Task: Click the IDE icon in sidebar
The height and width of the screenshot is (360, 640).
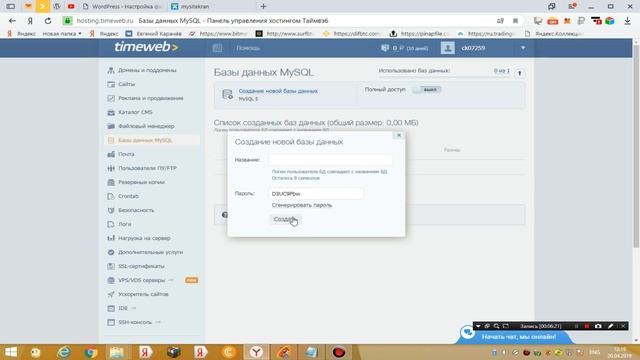Action: coord(111,308)
